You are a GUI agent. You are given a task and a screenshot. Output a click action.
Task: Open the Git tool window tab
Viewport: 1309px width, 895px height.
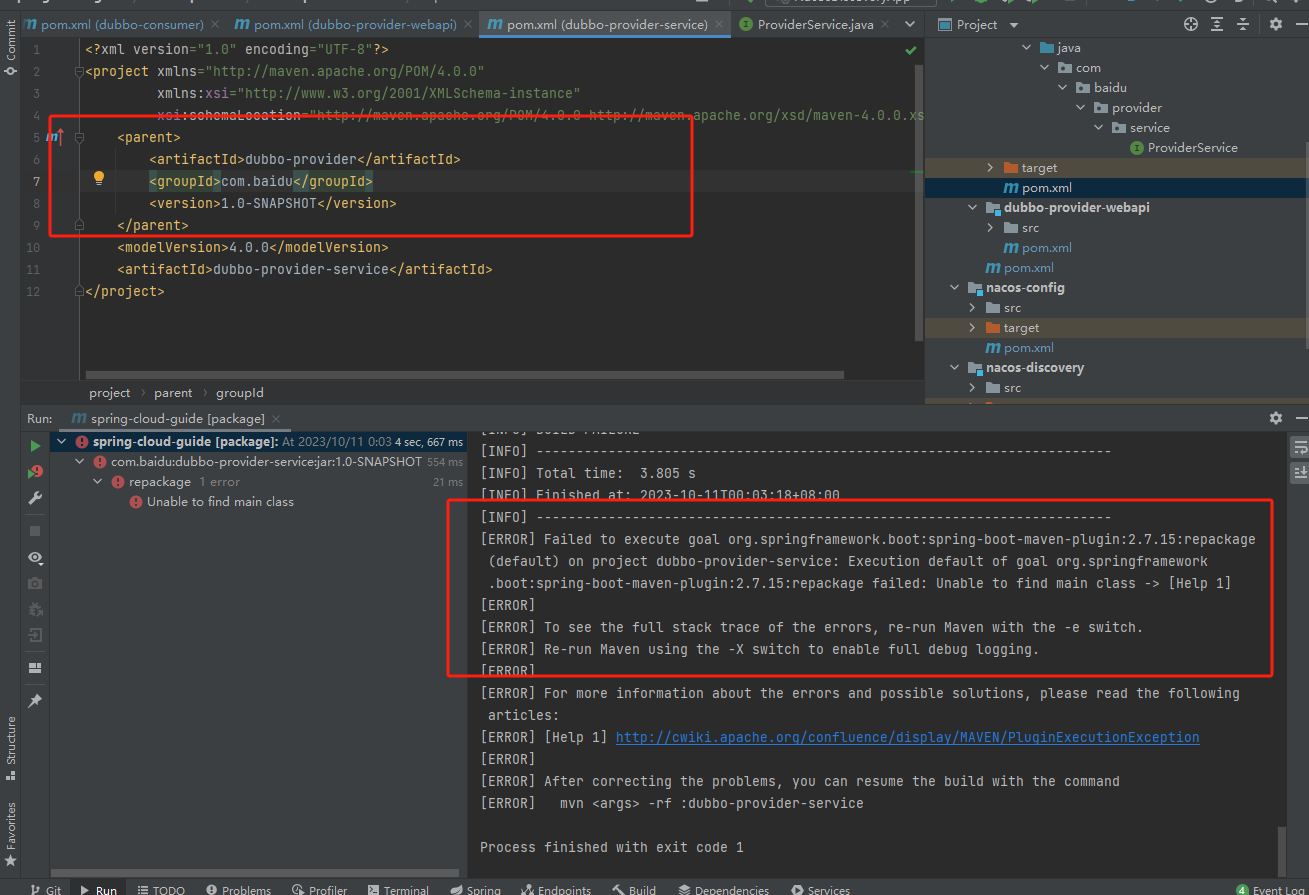click(x=45, y=889)
